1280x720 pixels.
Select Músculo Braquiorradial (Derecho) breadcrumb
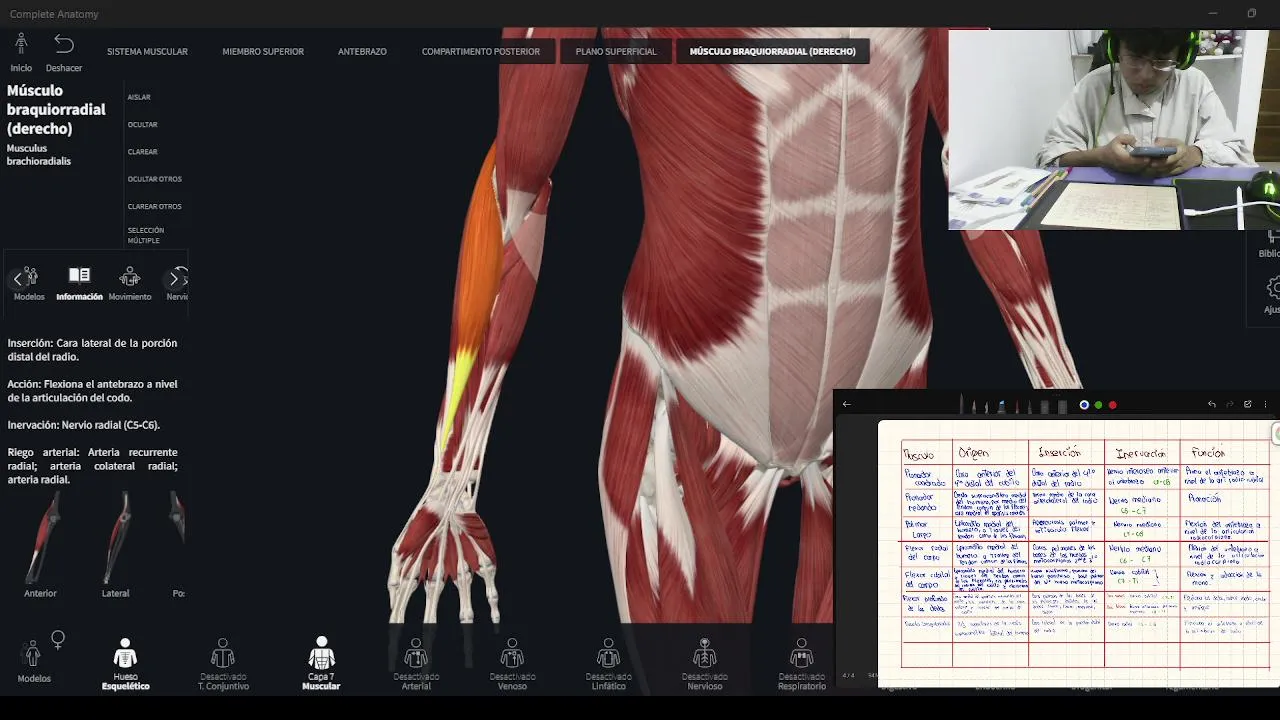(773, 51)
